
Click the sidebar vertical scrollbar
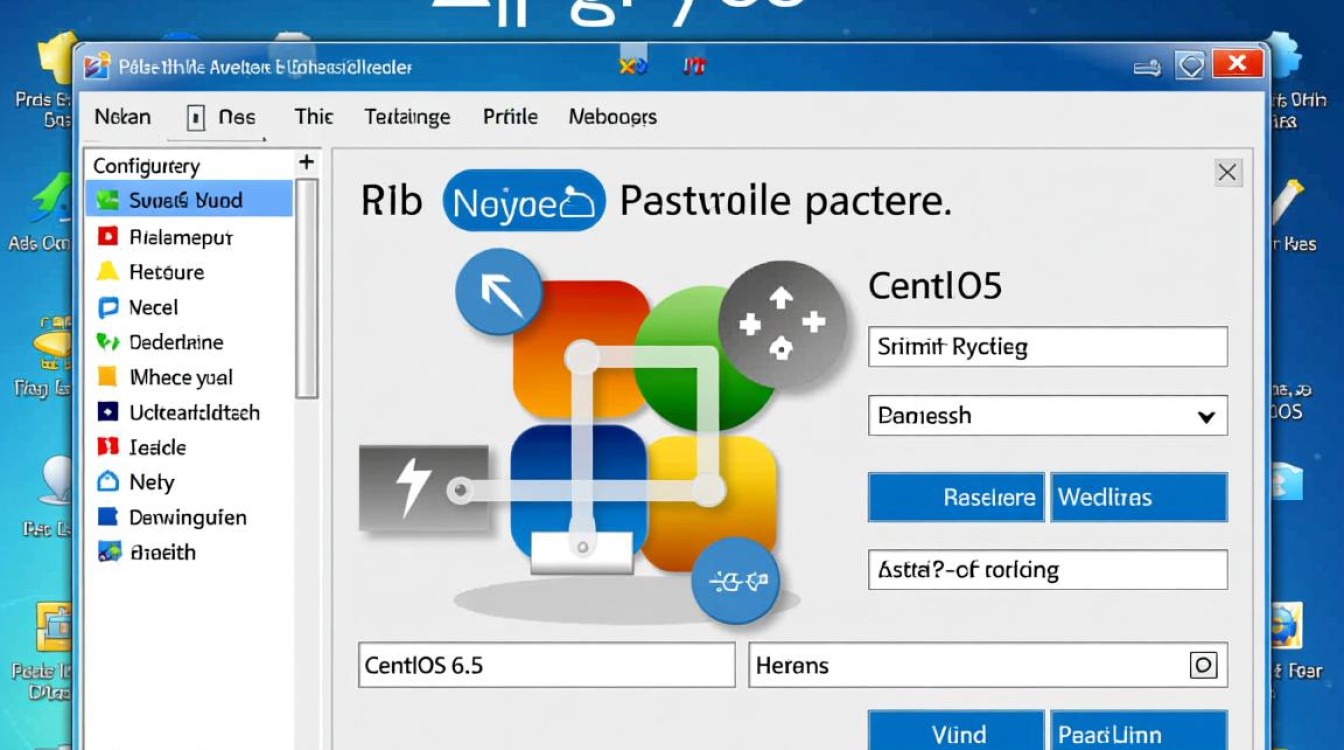click(307, 290)
